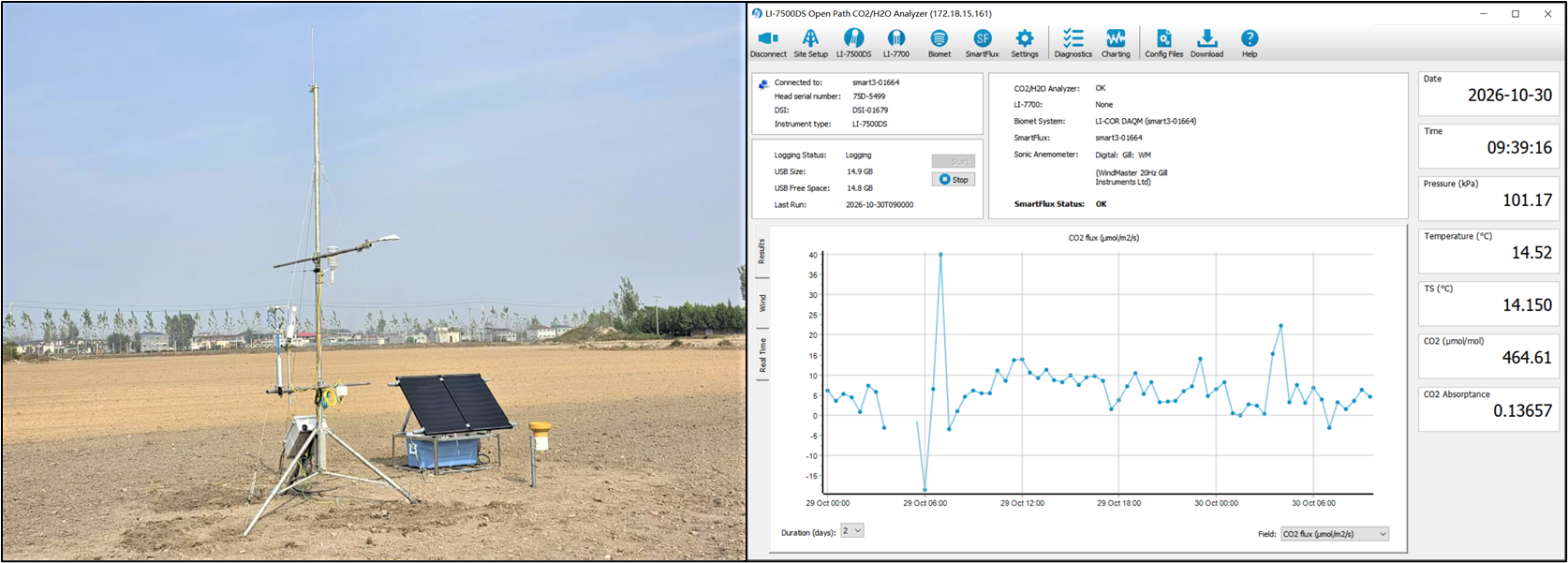The height and width of the screenshot is (563, 1568).
Task: Open the Settings gear icon
Action: (1025, 43)
